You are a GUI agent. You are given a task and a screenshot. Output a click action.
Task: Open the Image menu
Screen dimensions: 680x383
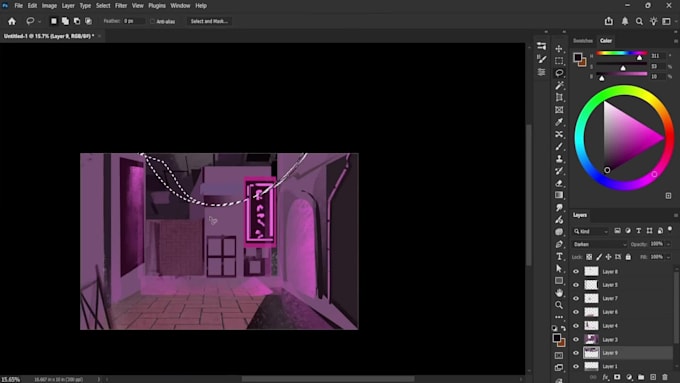[x=49, y=6]
